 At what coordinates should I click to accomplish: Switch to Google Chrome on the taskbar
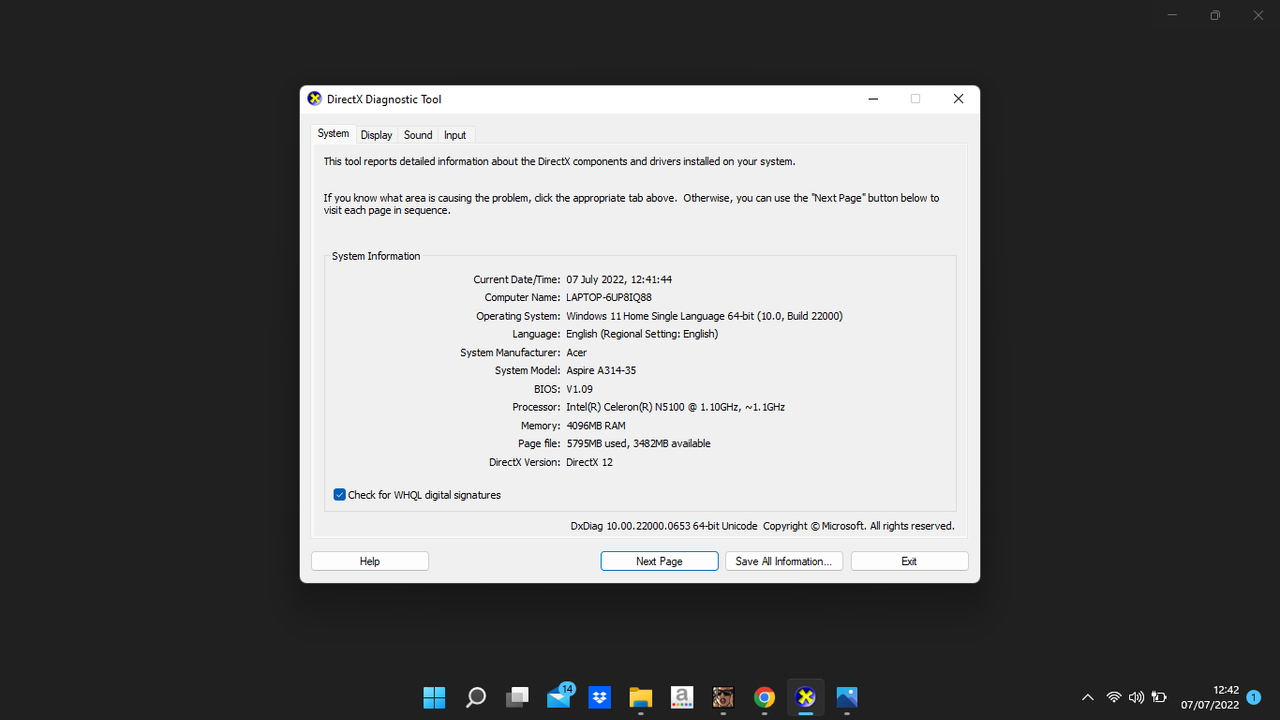click(764, 697)
